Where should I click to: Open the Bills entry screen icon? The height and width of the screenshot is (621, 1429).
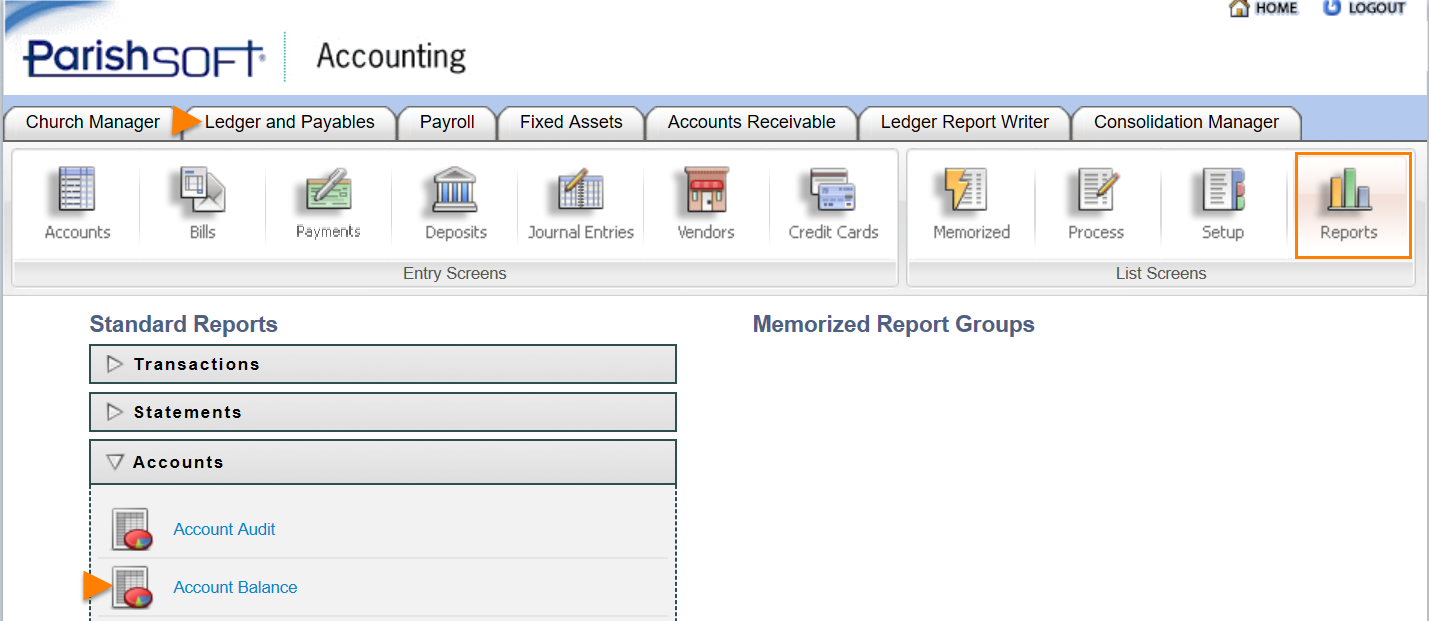pyautogui.click(x=202, y=190)
